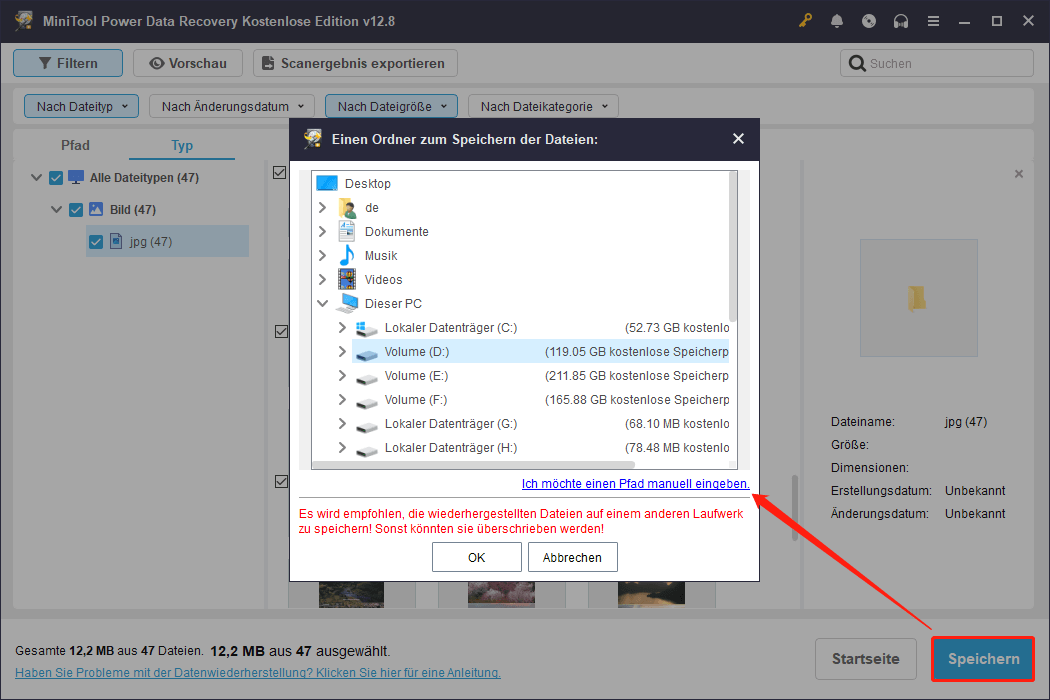Viewport: 1050px width, 700px height.
Task: Open the Nach Dateityp dropdown
Action: click(x=81, y=105)
